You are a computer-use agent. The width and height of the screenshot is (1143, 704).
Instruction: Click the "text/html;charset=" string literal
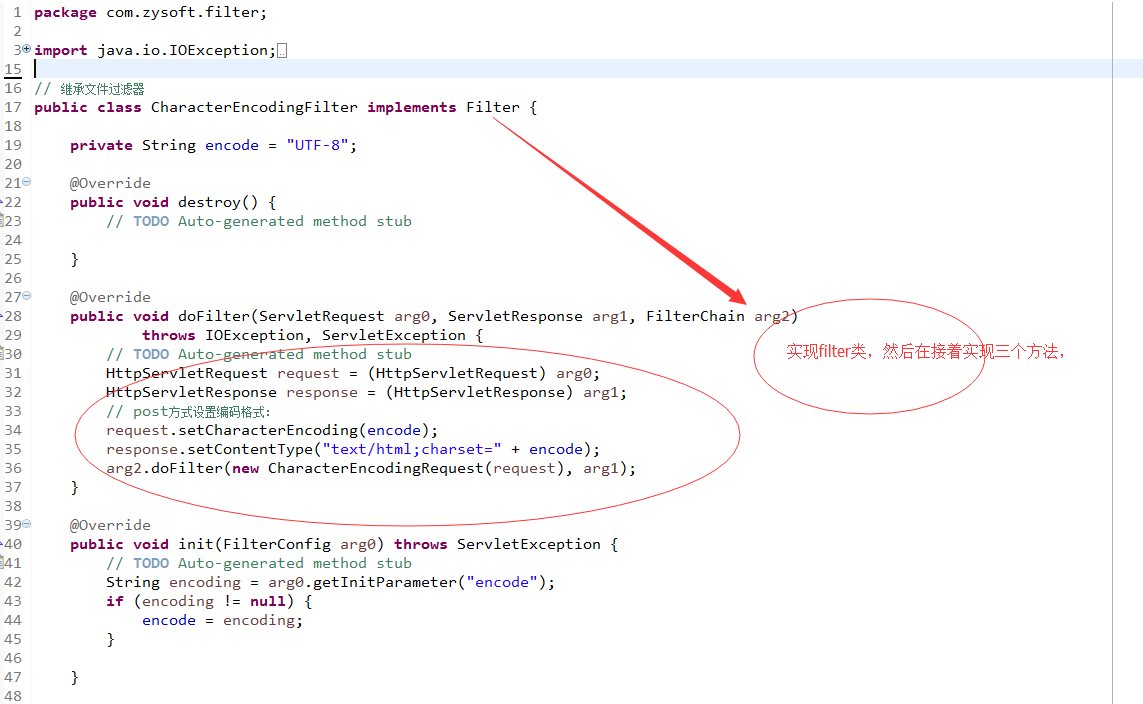(412, 449)
